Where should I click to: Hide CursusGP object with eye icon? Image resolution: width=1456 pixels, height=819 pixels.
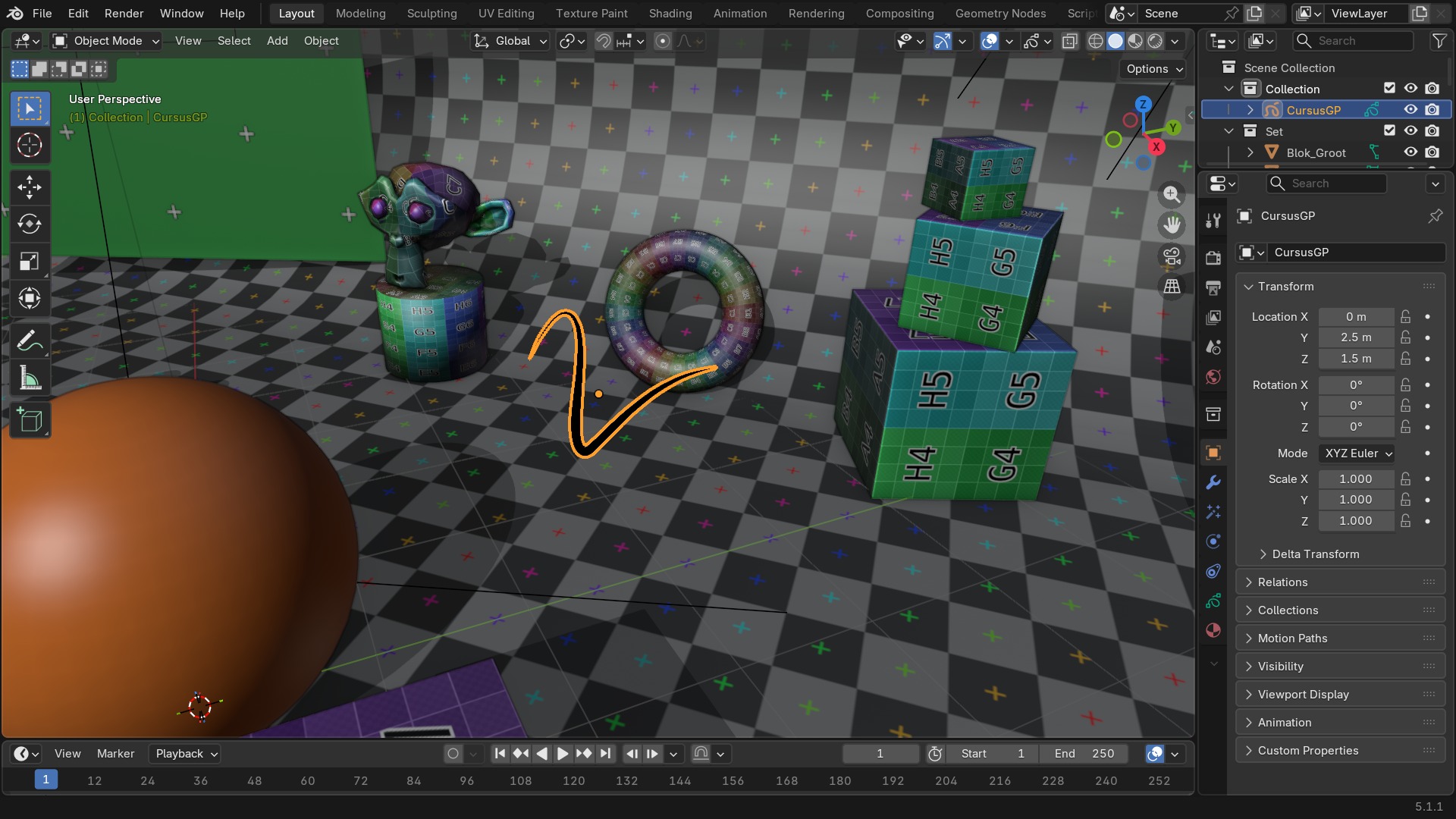(1410, 110)
